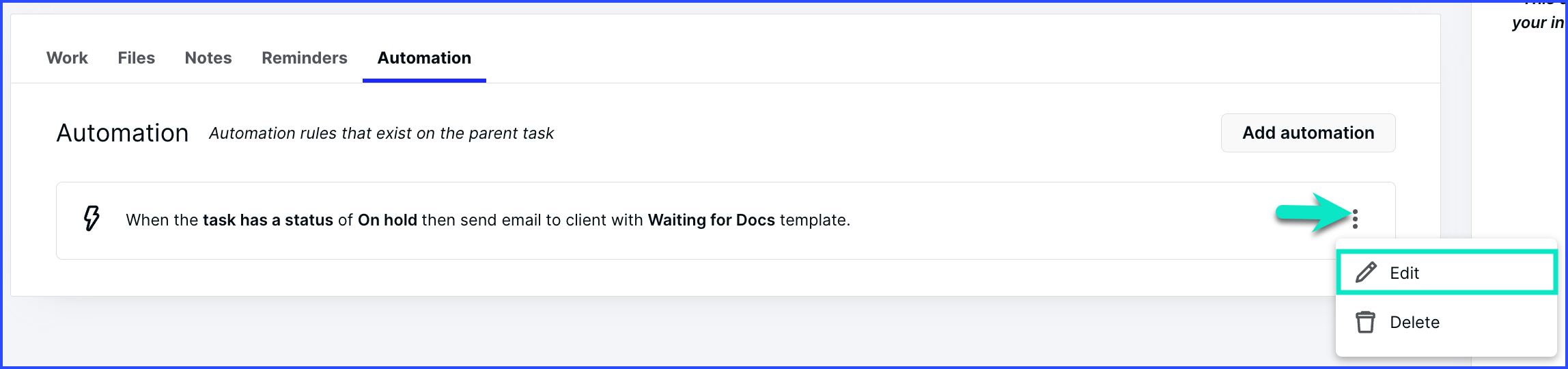Choose Delete from the rule's context menu
1568x369 pixels.
point(1446,322)
